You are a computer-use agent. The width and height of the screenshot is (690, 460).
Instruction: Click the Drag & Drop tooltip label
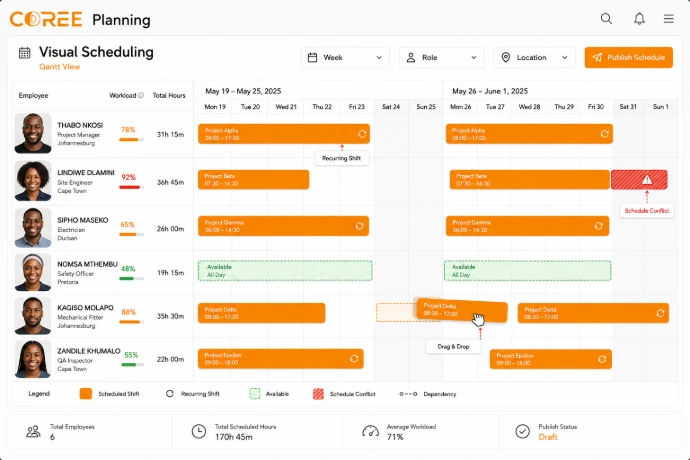[x=453, y=346]
